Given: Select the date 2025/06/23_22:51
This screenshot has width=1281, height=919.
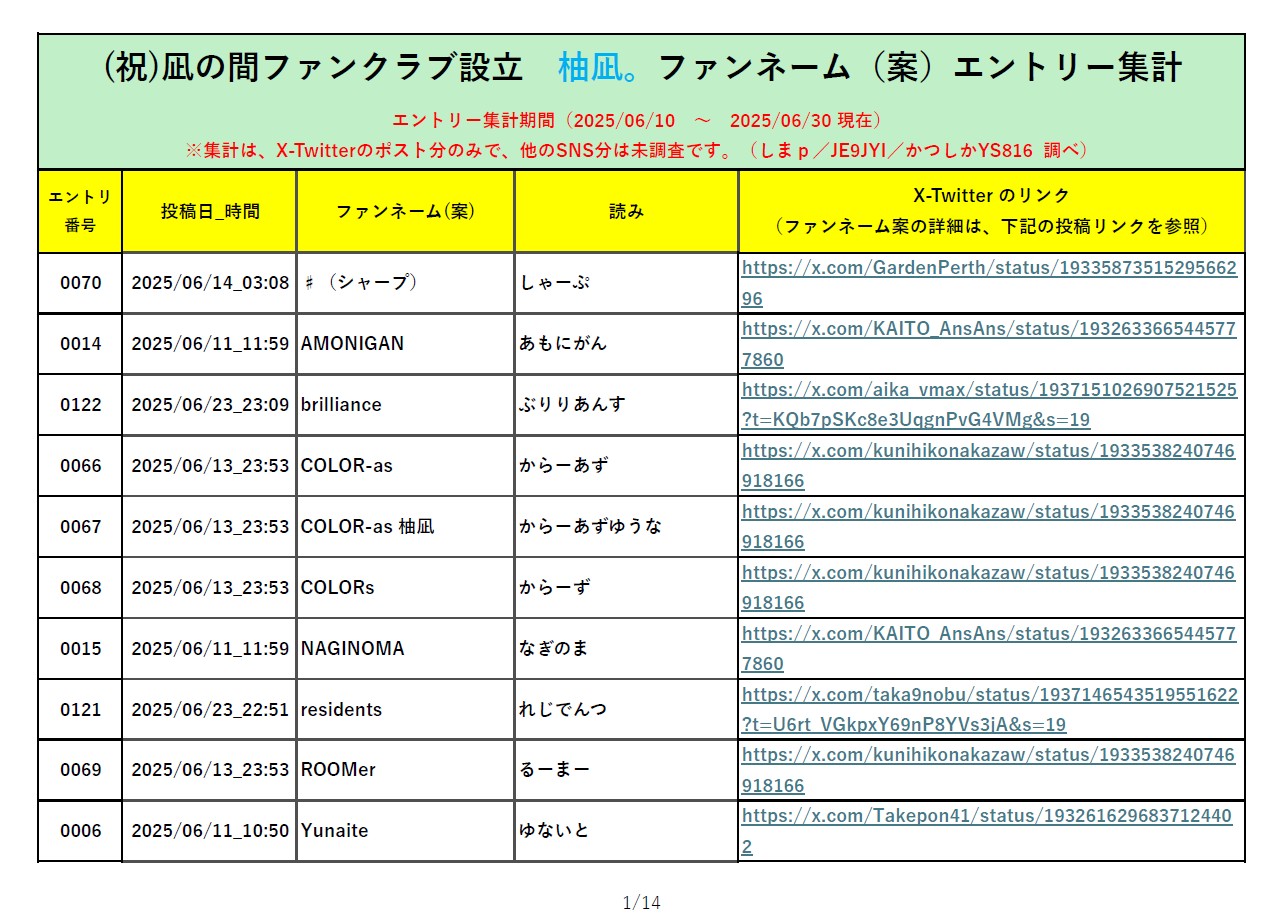Looking at the screenshot, I should coord(210,710).
